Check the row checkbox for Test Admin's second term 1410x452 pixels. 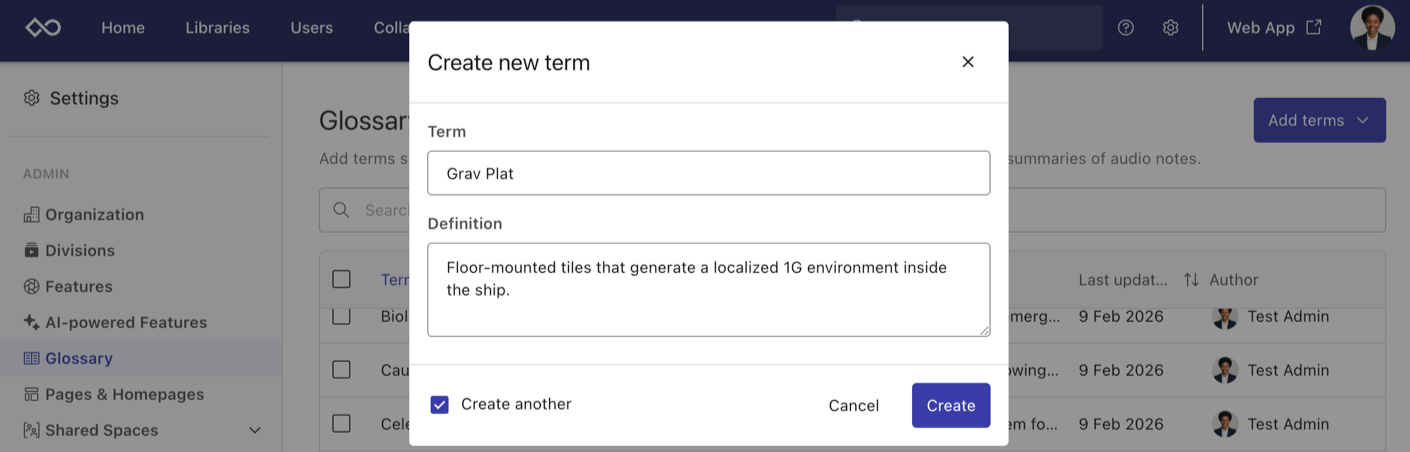click(x=341, y=369)
